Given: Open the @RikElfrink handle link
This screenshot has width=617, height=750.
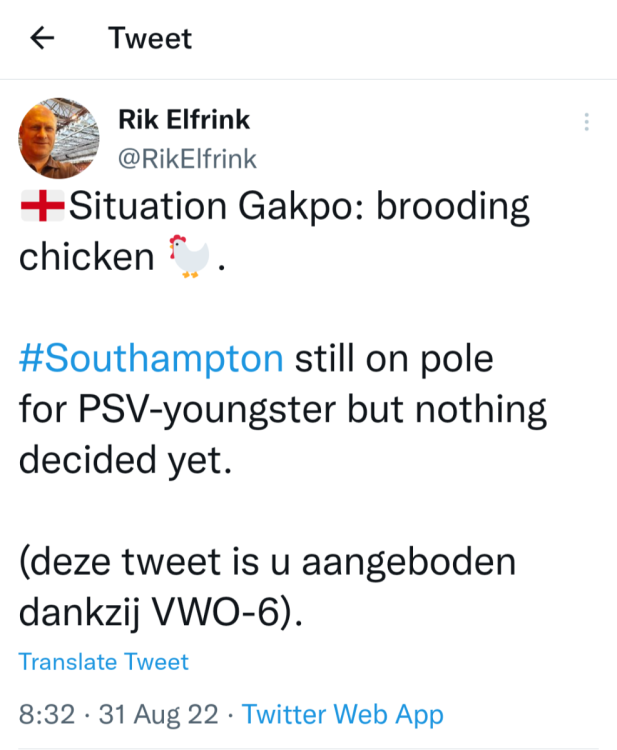Looking at the screenshot, I should pyautogui.click(x=187, y=158).
